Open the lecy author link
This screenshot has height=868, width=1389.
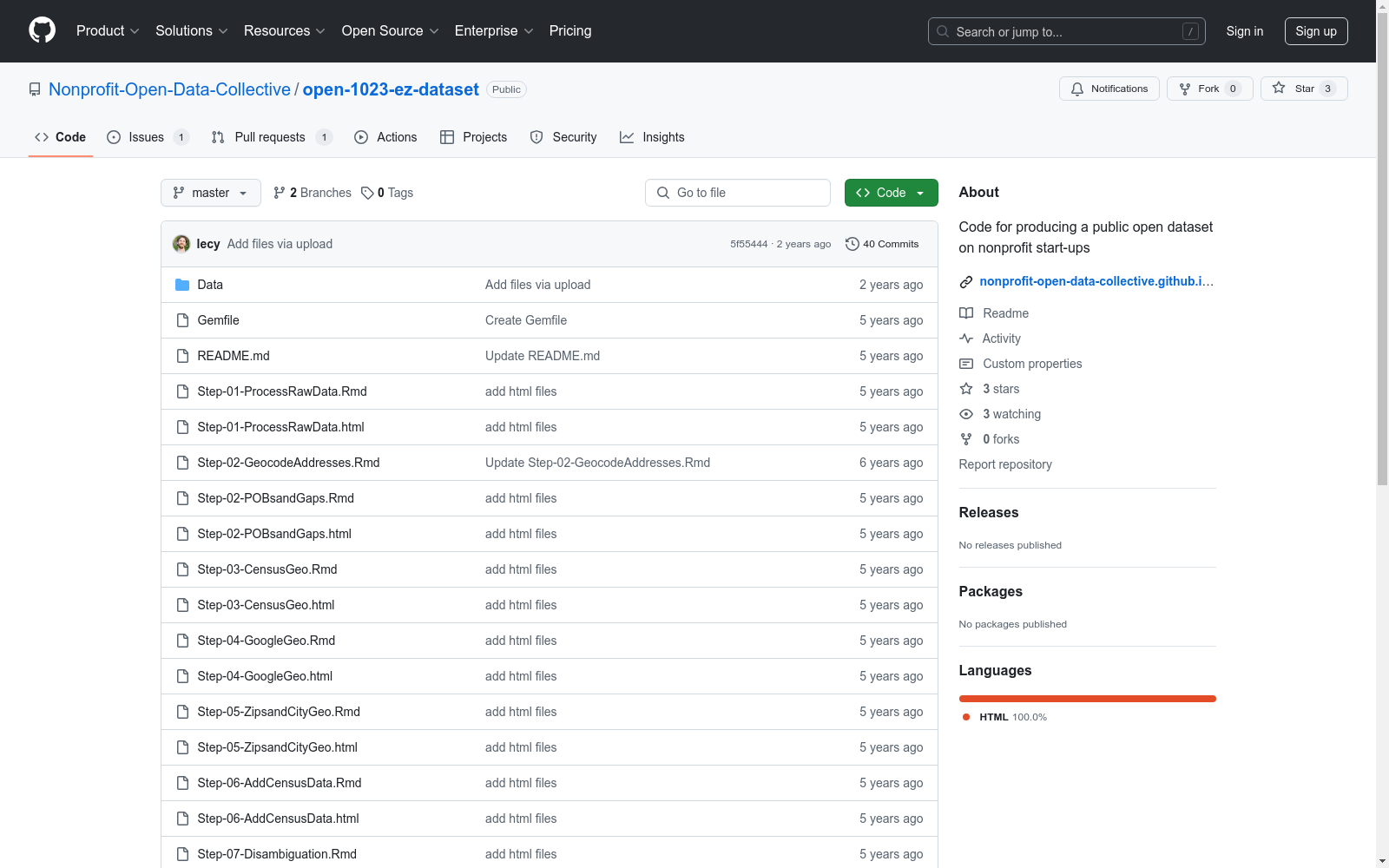click(x=208, y=244)
